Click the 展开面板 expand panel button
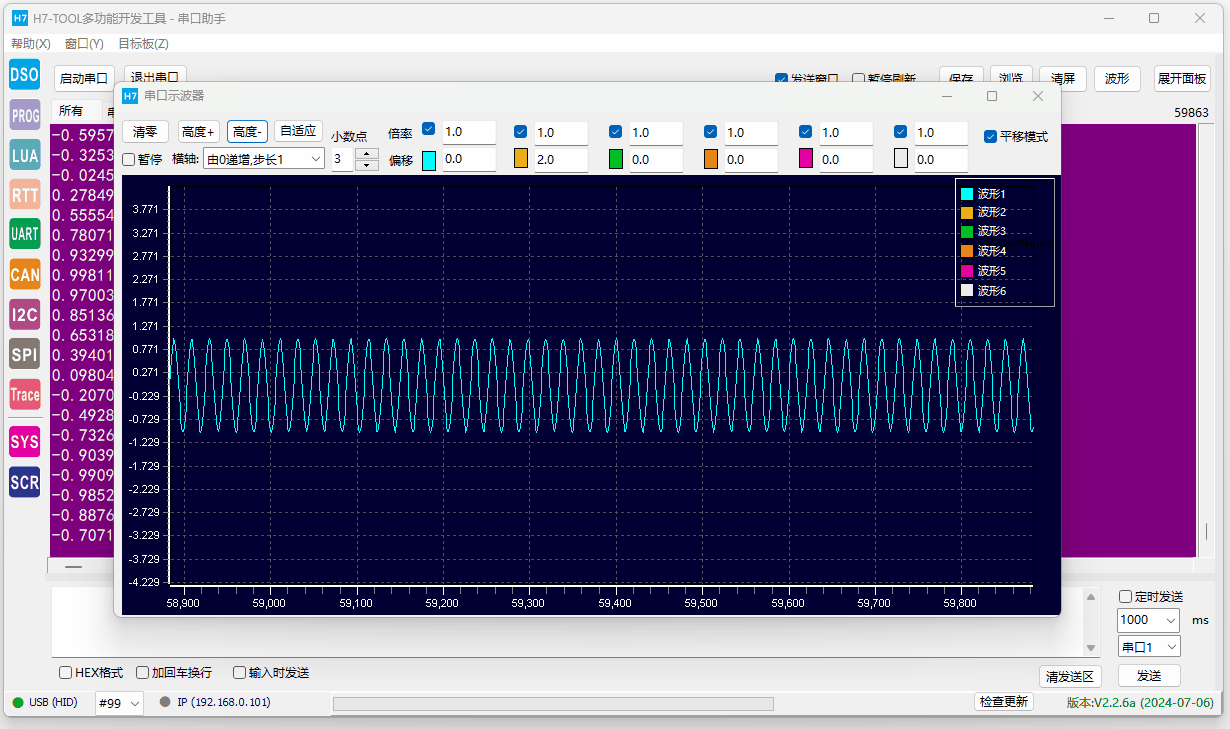The image size is (1230, 729). (1182, 78)
